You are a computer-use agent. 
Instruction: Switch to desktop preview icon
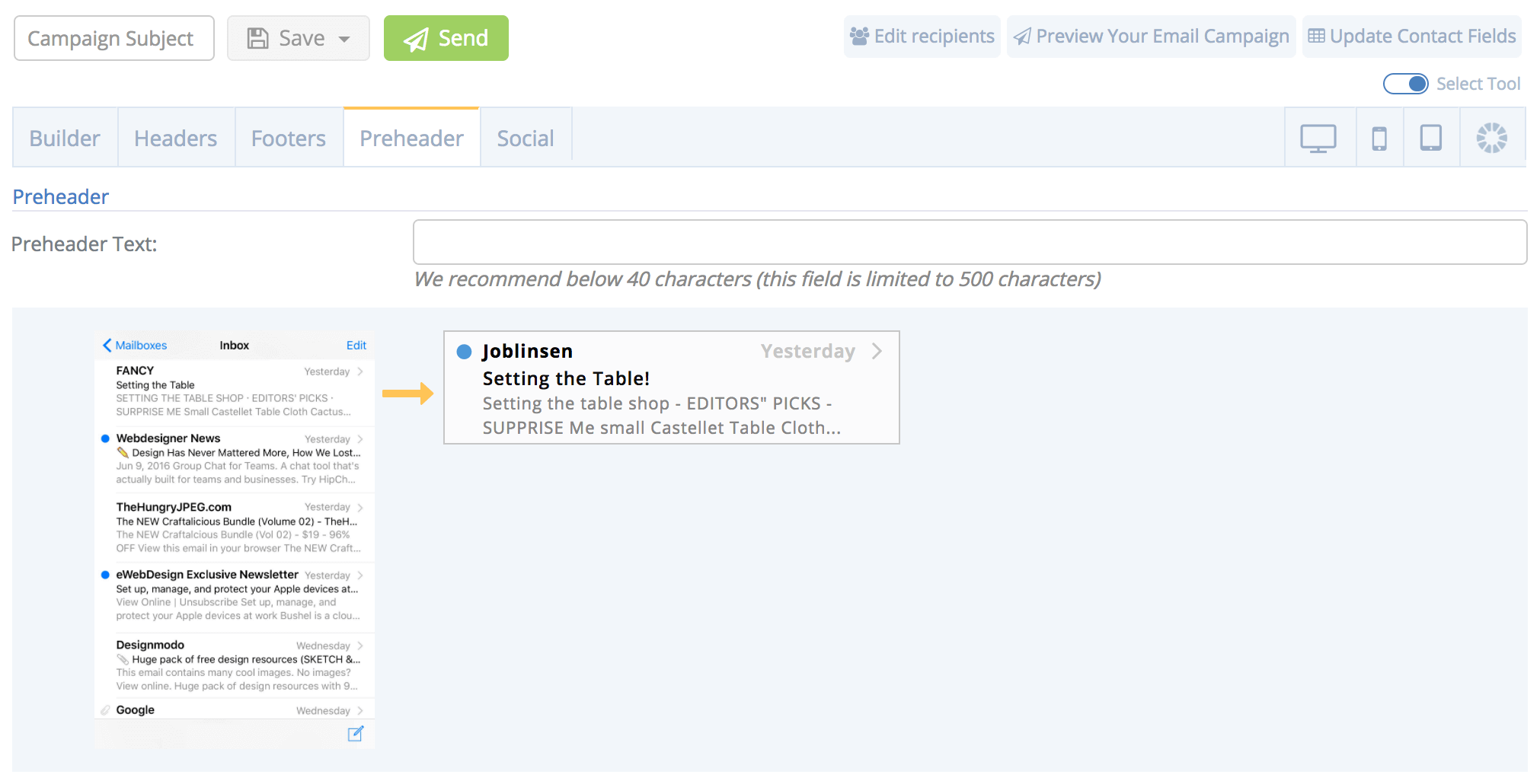(1318, 139)
